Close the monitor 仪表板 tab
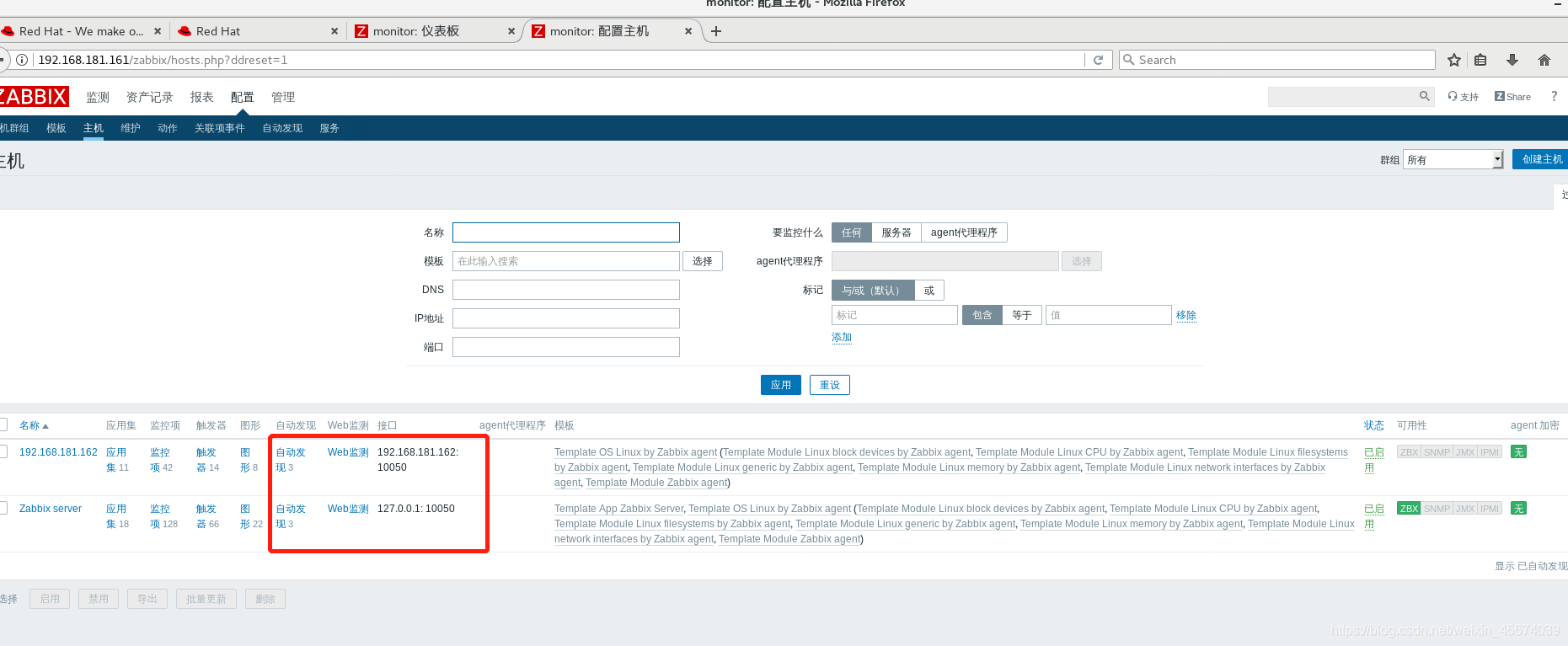Viewport: 1568px width, 646px height. tap(511, 31)
